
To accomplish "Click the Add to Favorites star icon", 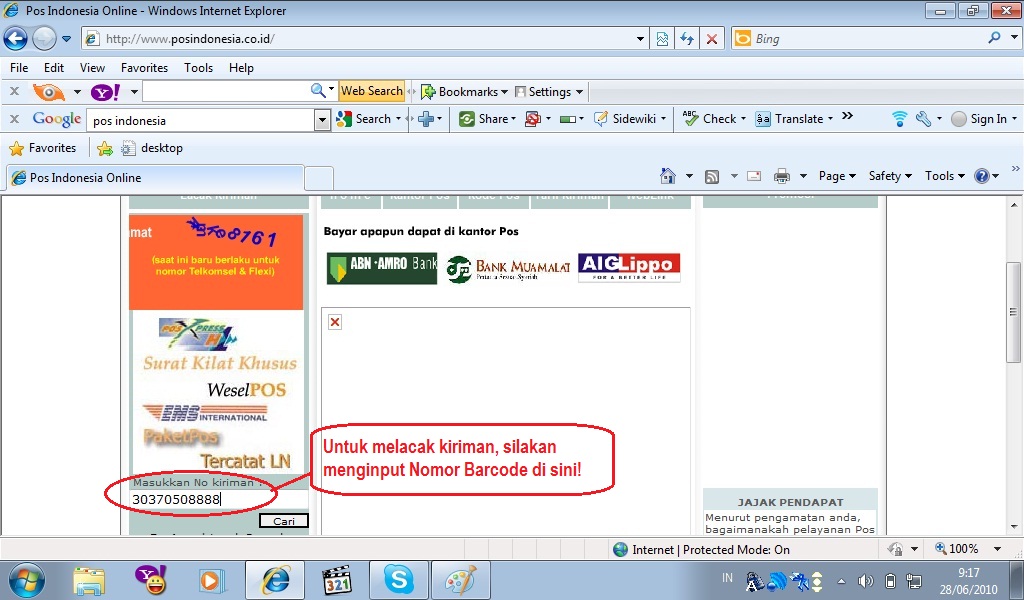I will tap(104, 149).
